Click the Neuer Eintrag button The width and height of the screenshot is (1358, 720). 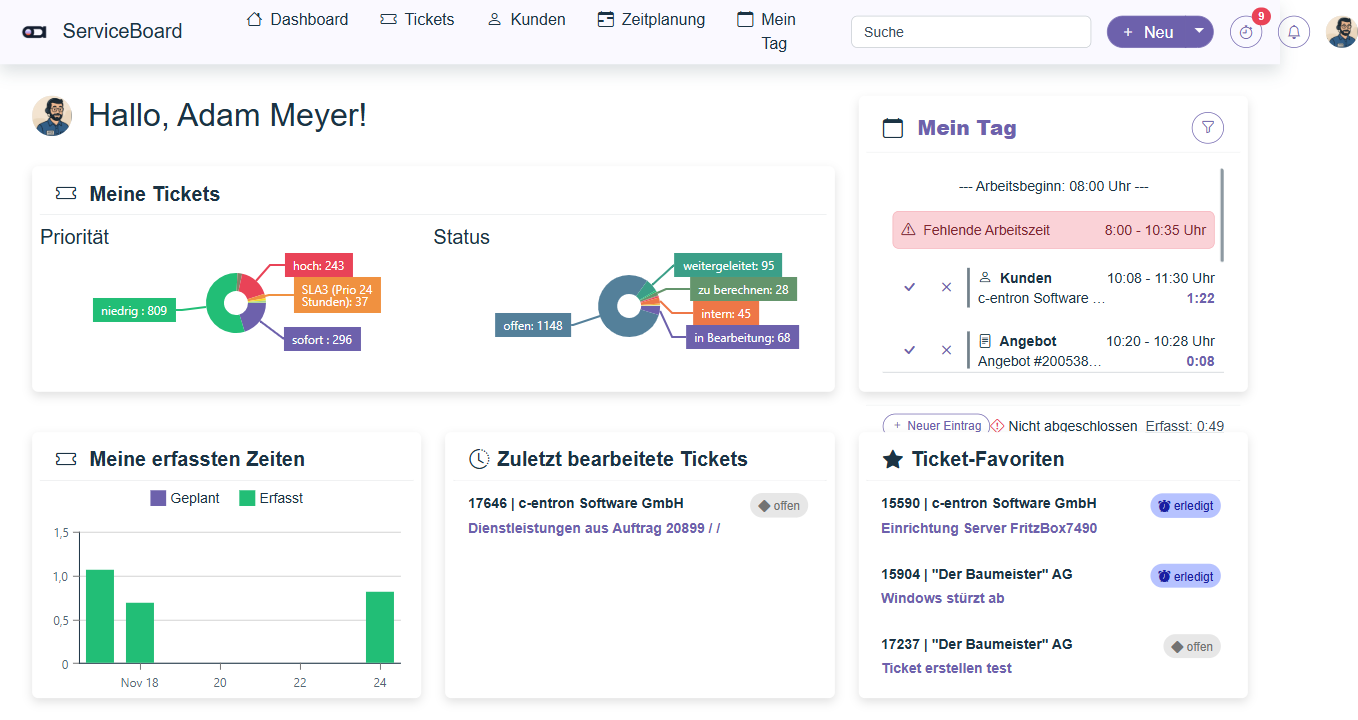pos(936,426)
